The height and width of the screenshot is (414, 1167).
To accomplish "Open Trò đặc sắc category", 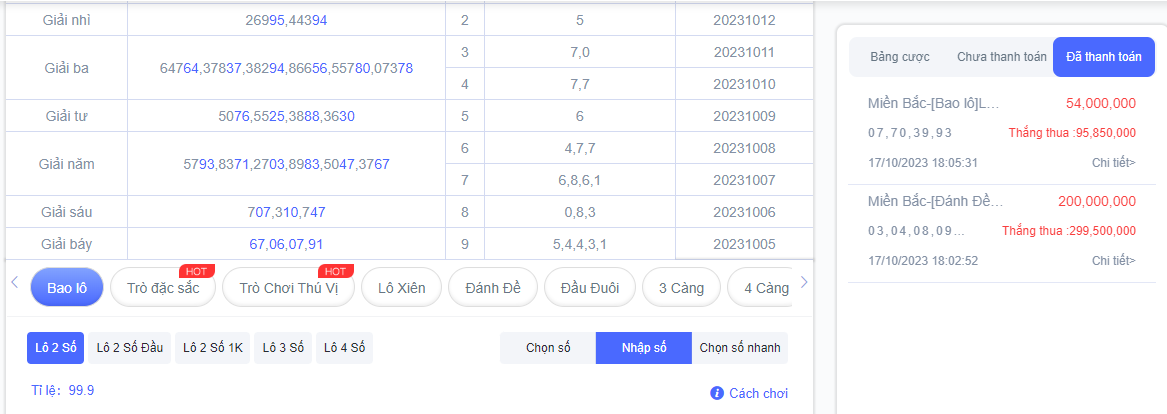I will (163, 288).
